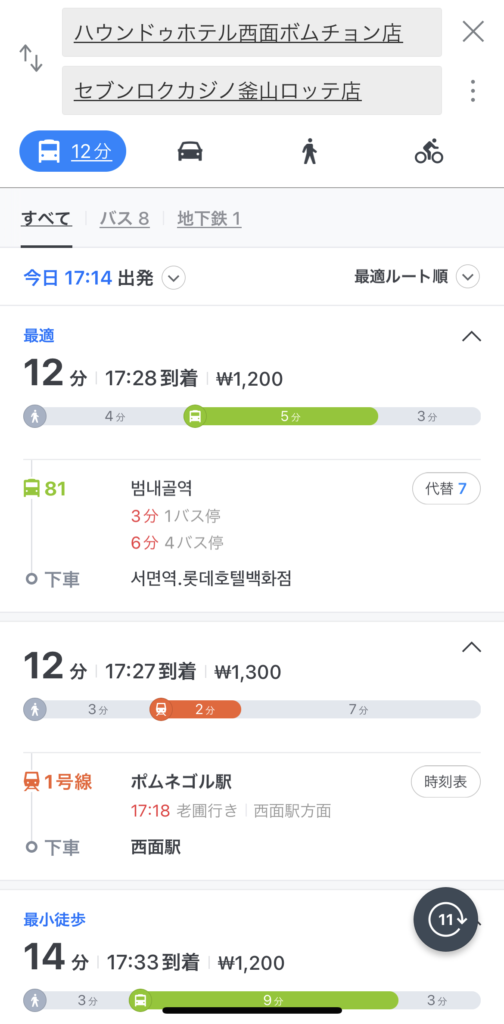Viewport: 504px width, 1024px height.
Task: Select the bicycle mode icon
Action: (429, 152)
